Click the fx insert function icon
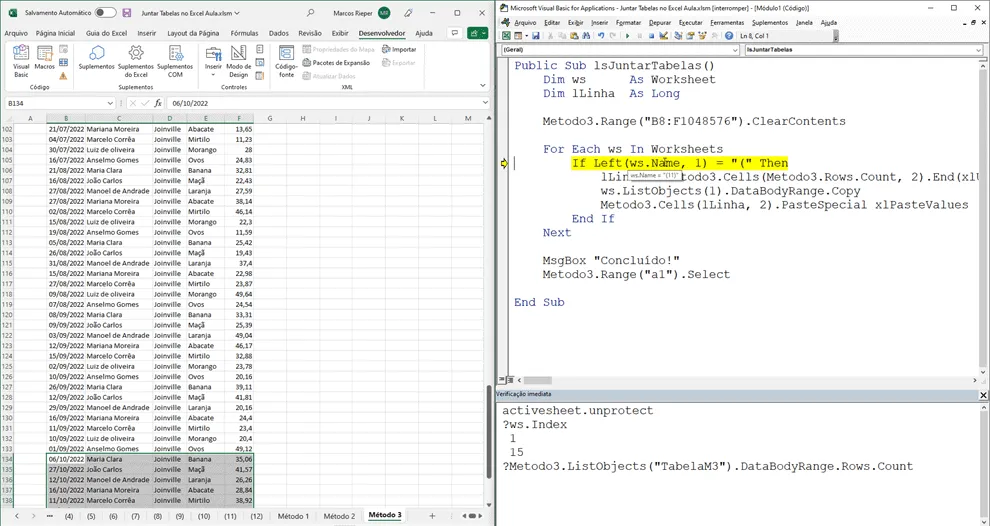Viewport: 990px width, 526px height. click(158, 103)
